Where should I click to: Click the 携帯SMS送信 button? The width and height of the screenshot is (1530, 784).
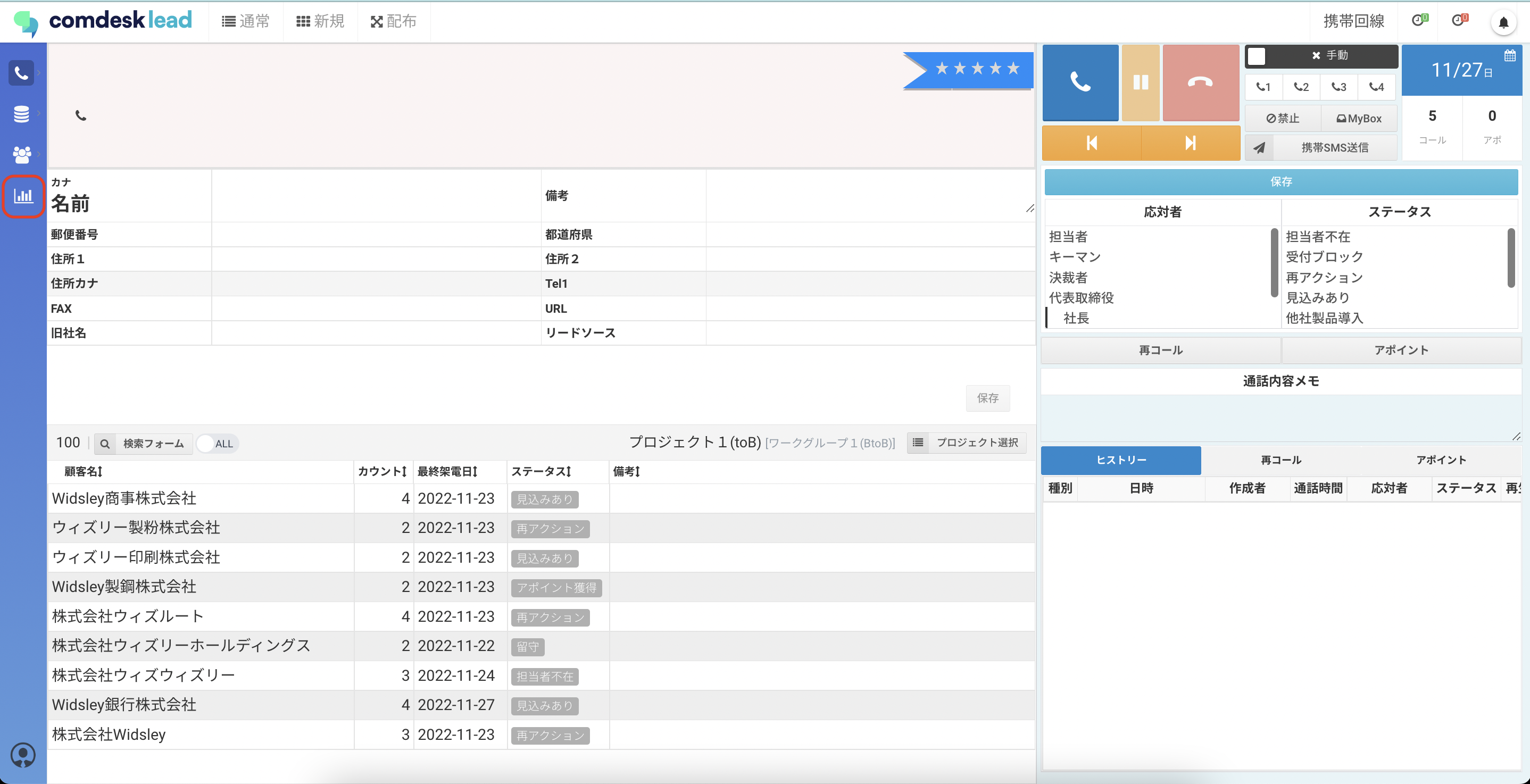[x=1334, y=147]
